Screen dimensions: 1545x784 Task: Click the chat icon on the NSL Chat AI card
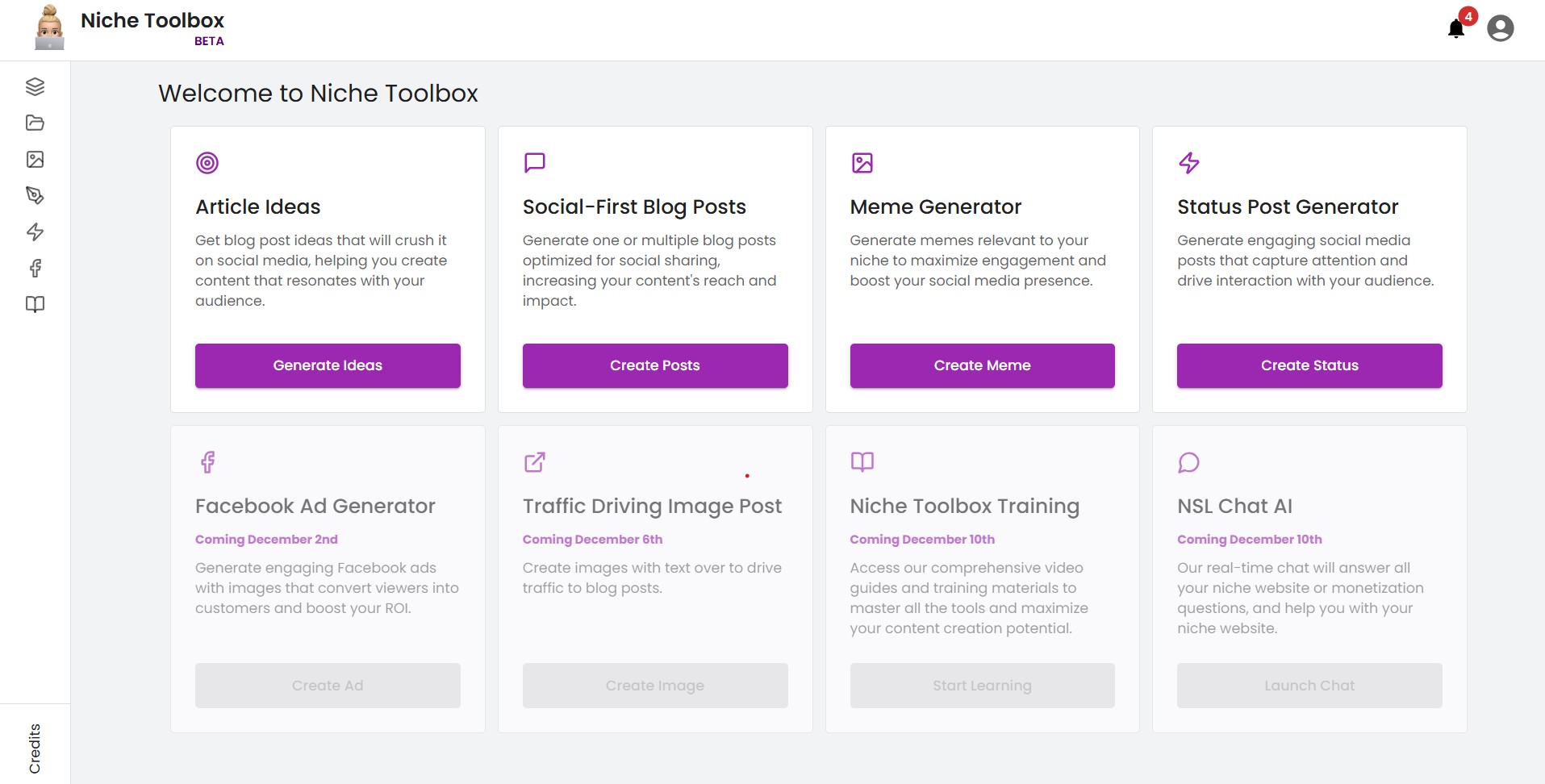[x=1189, y=462]
